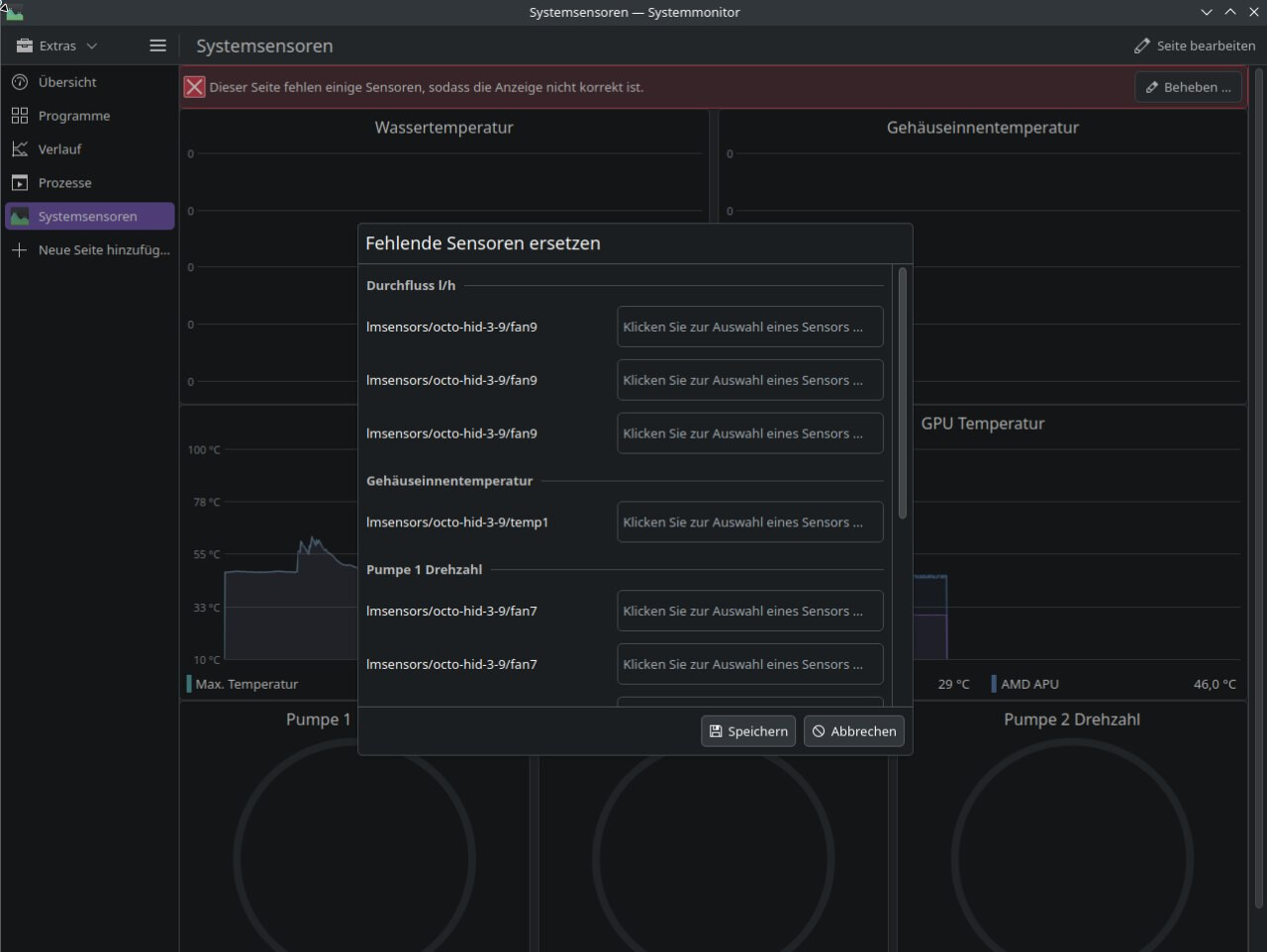Choose sensor for second Pumpe 1 fan7 row
The width and height of the screenshot is (1267, 952).
coord(750,665)
